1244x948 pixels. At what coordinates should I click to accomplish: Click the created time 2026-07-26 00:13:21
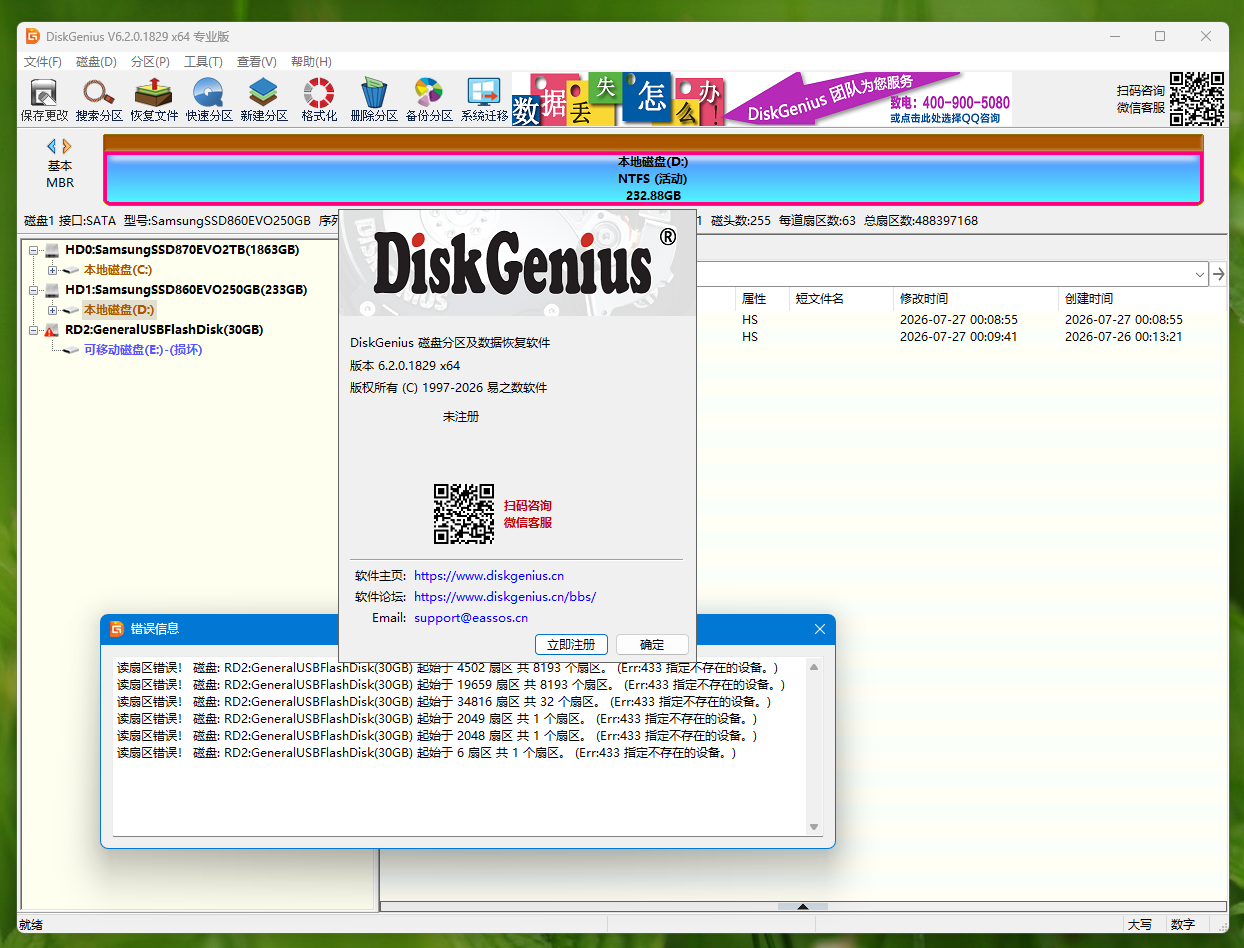[1124, 337]
